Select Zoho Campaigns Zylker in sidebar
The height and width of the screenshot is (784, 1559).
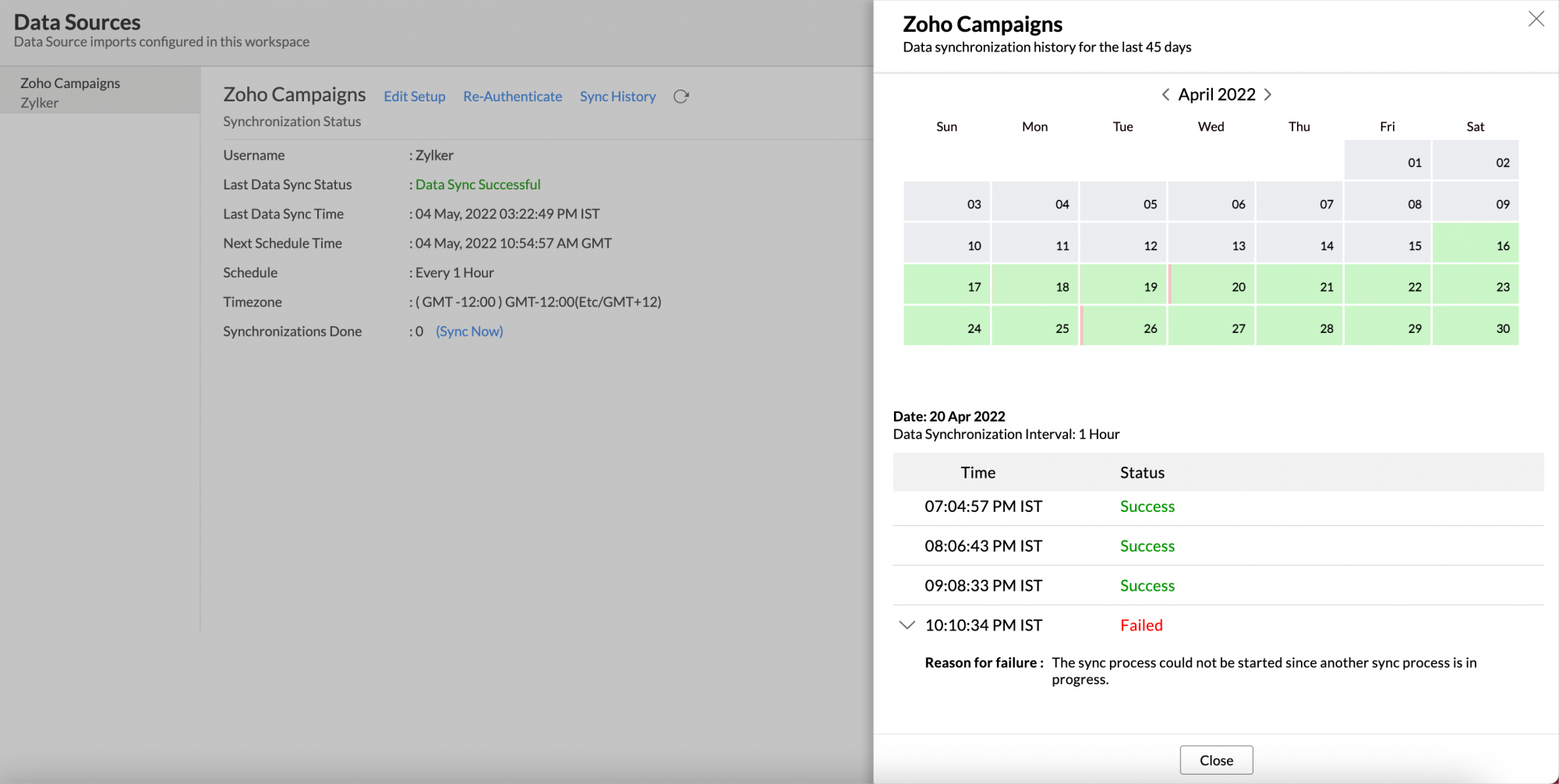100,92
